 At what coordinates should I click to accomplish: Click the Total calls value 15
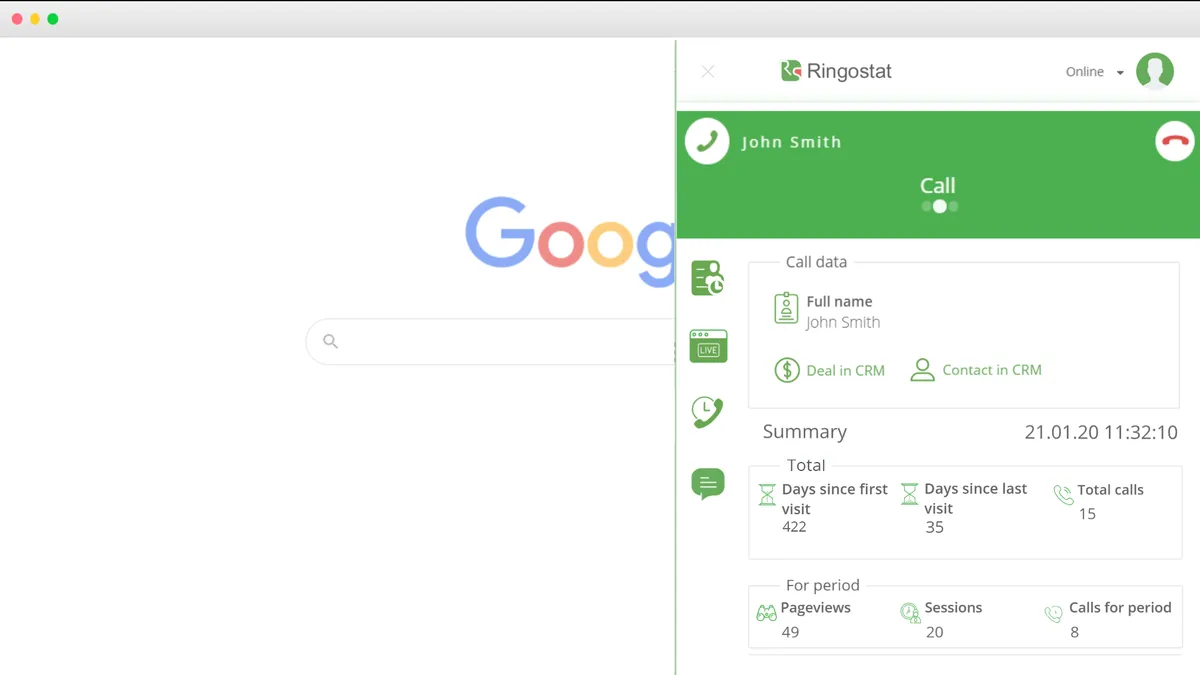click(x=1087, y=514)
